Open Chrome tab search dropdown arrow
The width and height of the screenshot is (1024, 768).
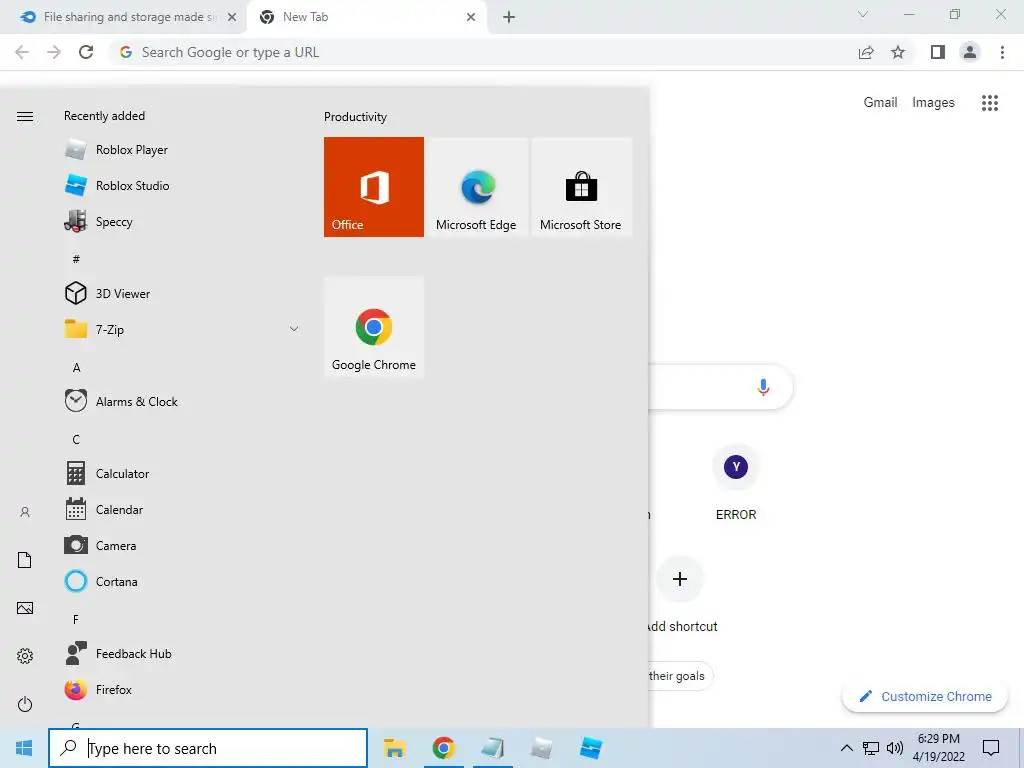(x=863, y=14)
